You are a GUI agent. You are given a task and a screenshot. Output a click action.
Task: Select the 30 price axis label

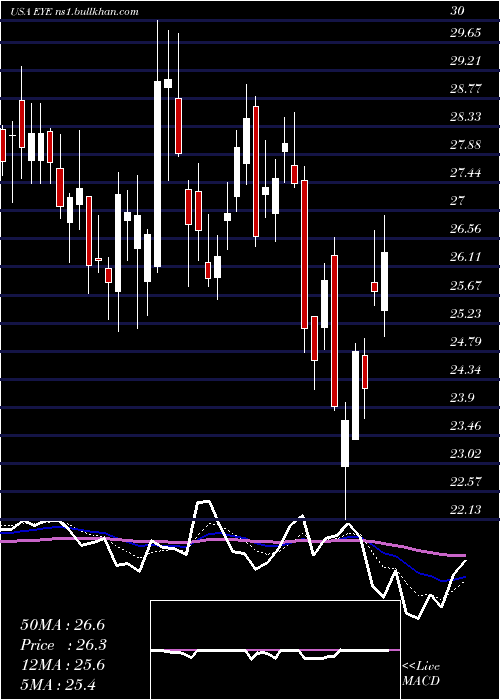[458, 12]
